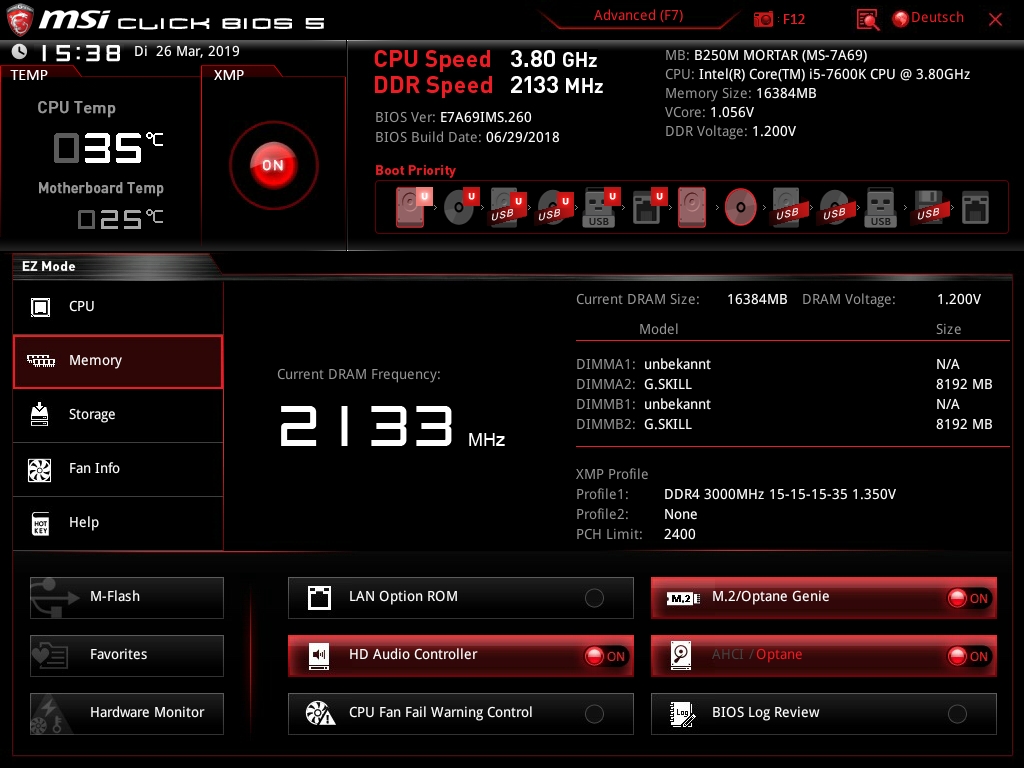Click the MSI dragon shield logo

[x=20, y=20]
